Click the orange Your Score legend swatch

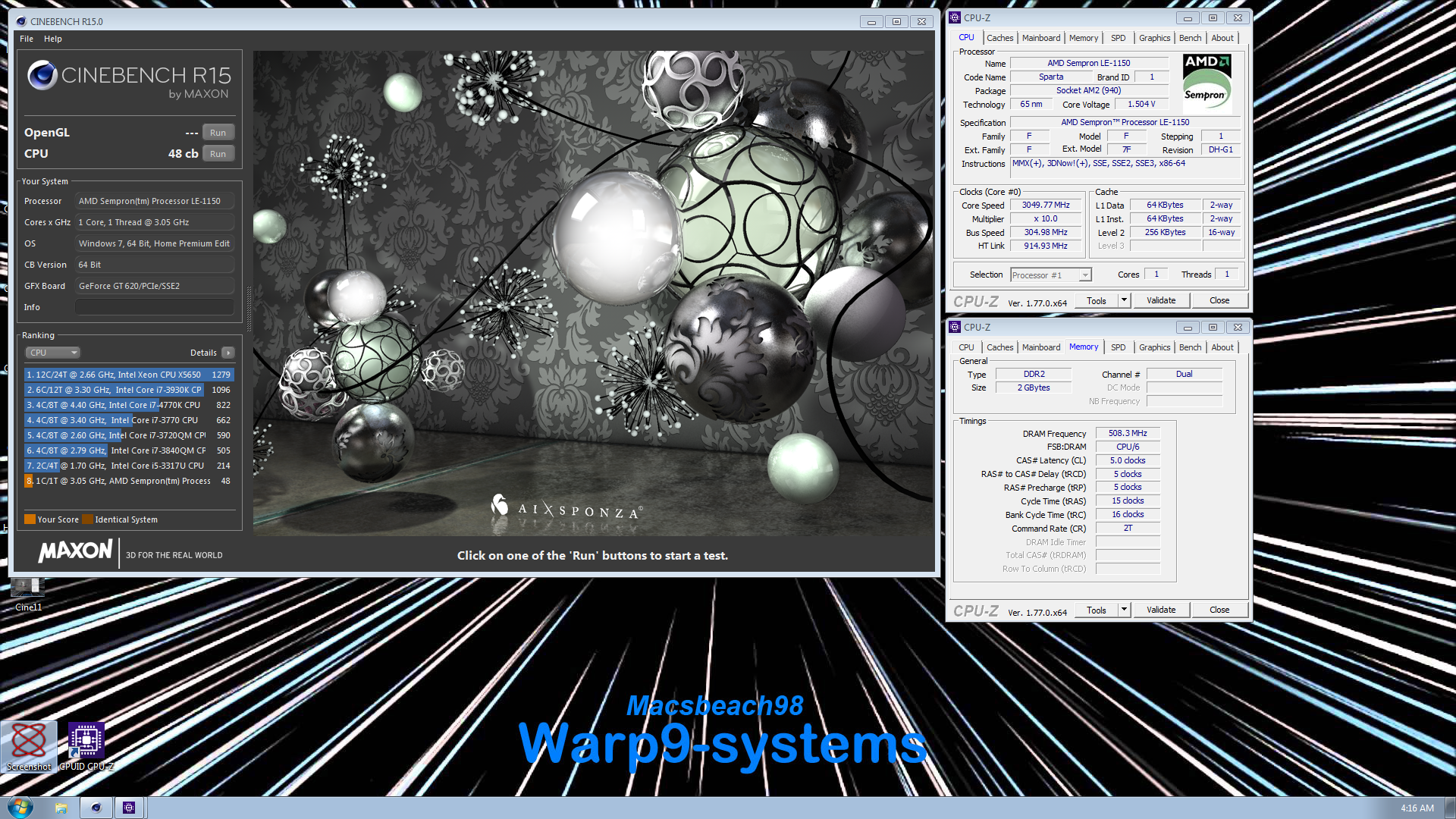30,519
